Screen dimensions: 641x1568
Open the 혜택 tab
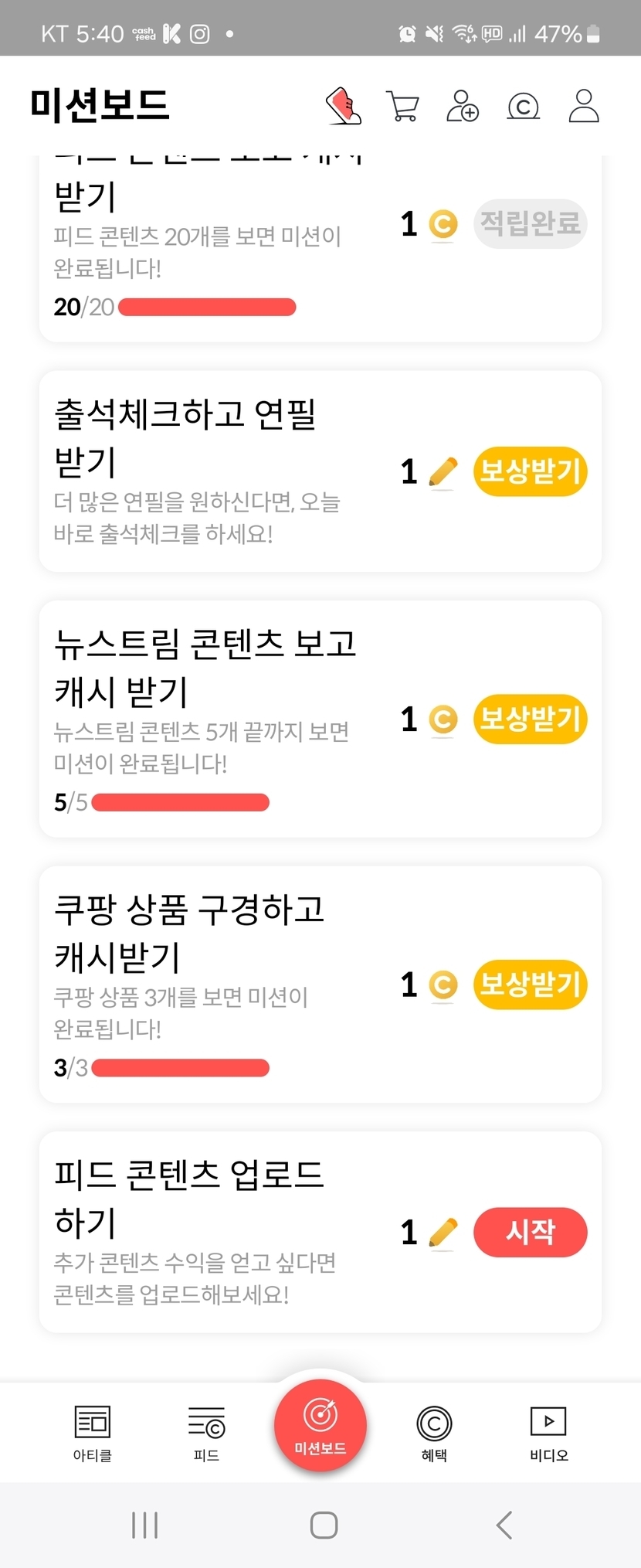click(434, 1433)
